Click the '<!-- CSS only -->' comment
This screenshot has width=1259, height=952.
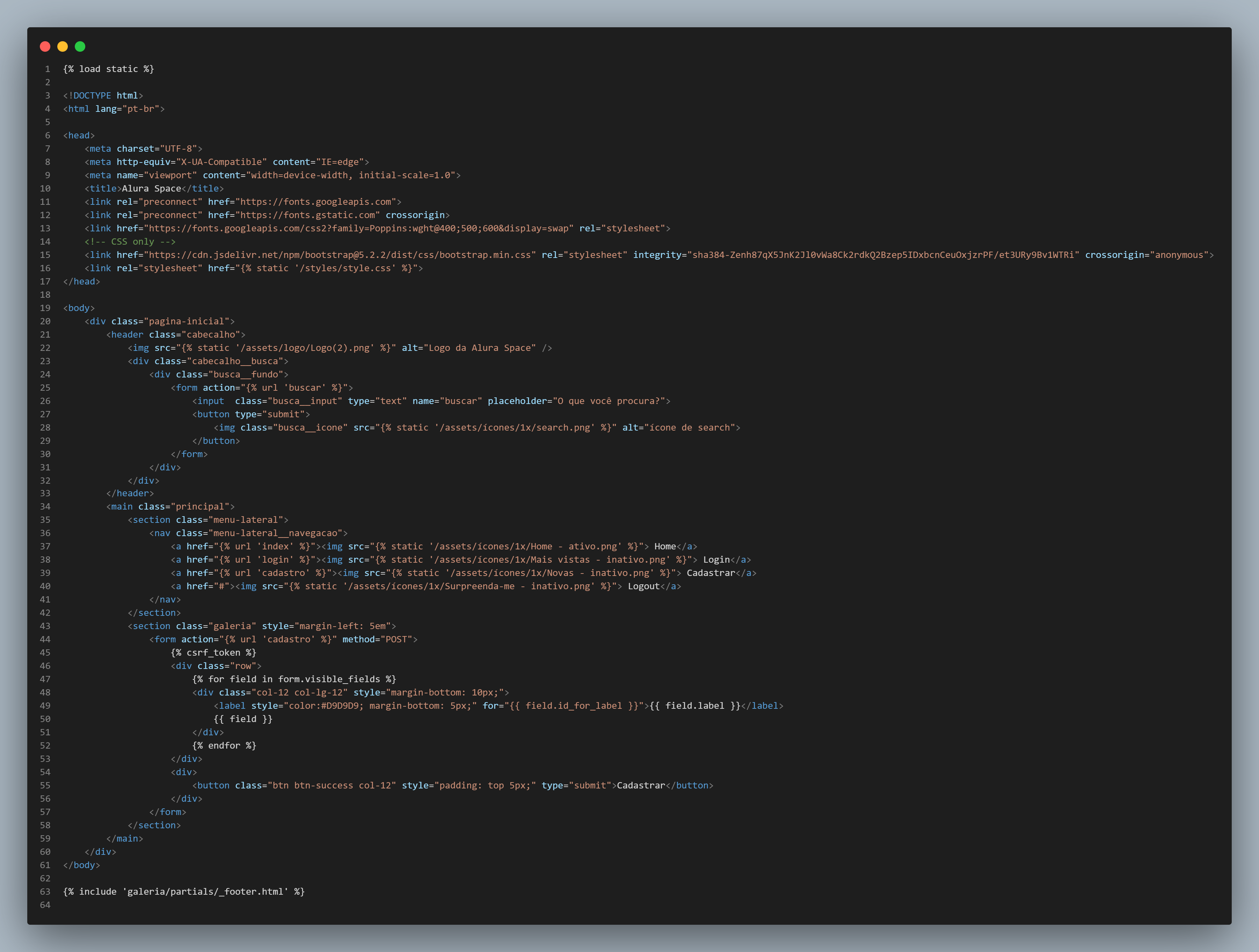click(130, 241)
